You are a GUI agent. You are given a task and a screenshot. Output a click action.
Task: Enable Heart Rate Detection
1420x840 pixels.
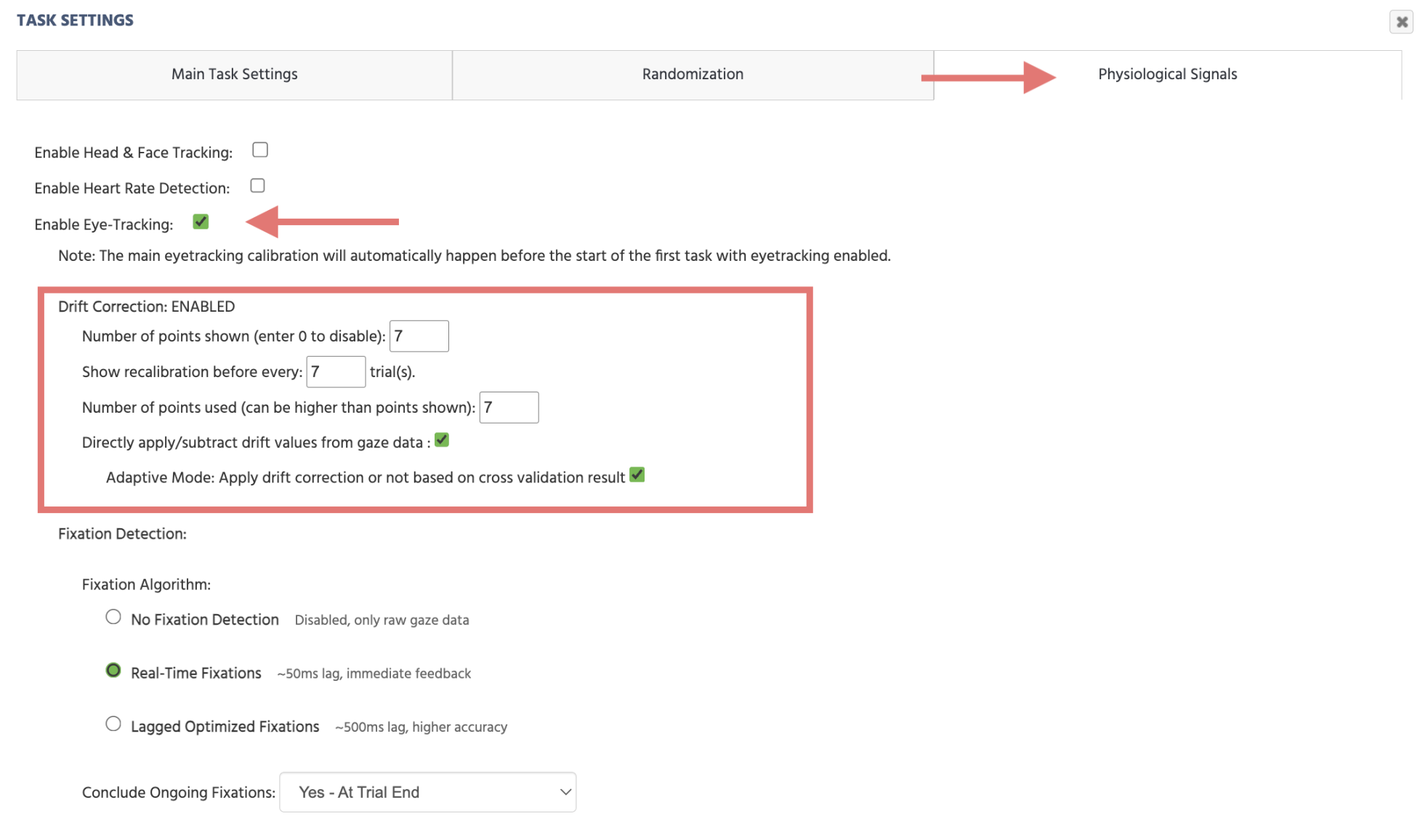tap(257, 185)
